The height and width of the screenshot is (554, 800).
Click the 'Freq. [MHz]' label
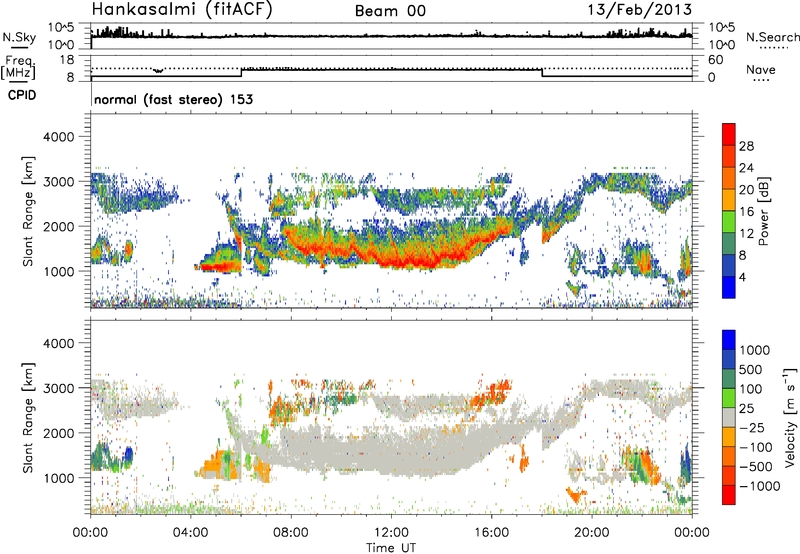(x=18, y=68)
